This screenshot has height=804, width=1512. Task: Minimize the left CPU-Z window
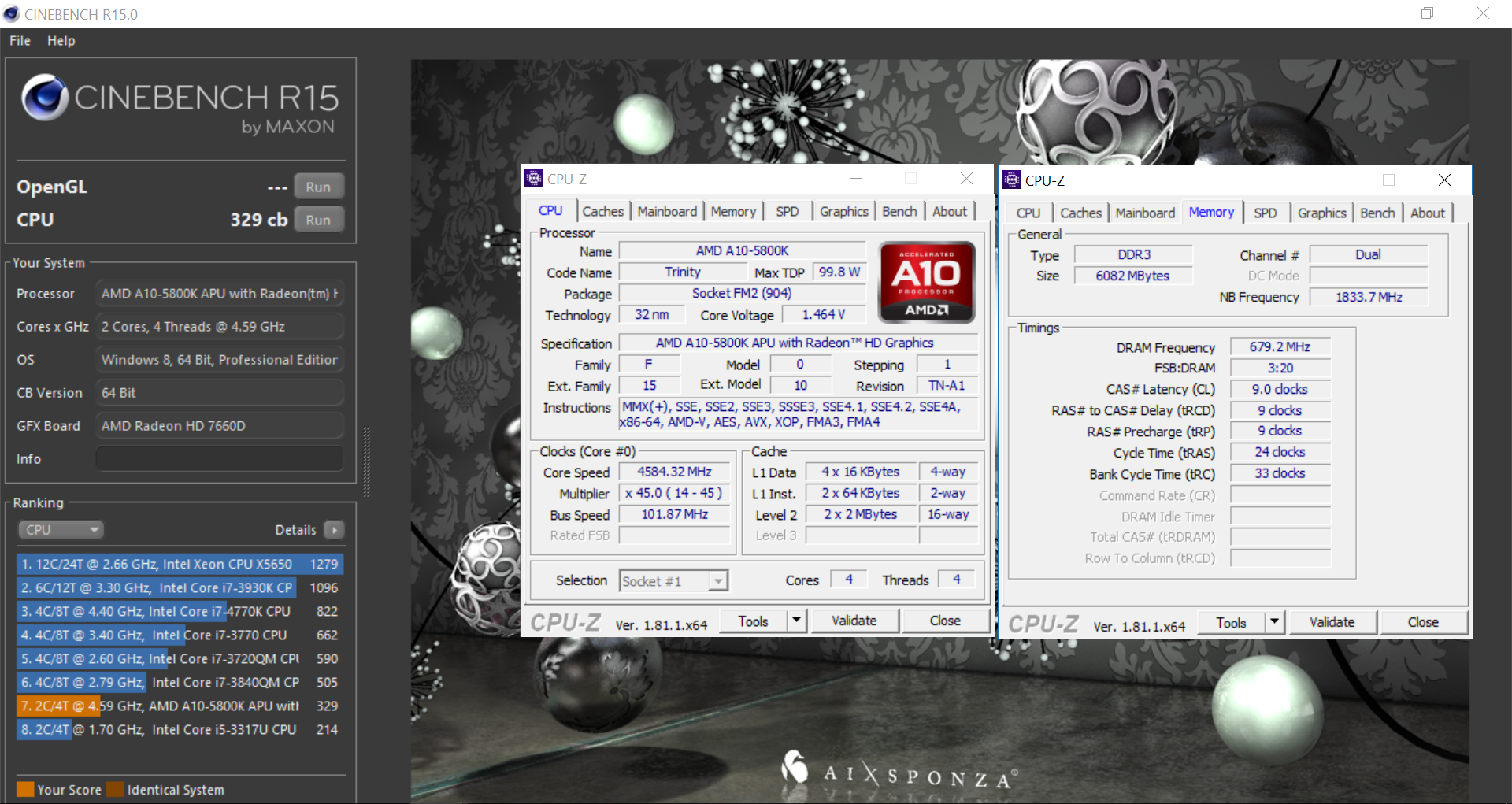click(857, 179)
